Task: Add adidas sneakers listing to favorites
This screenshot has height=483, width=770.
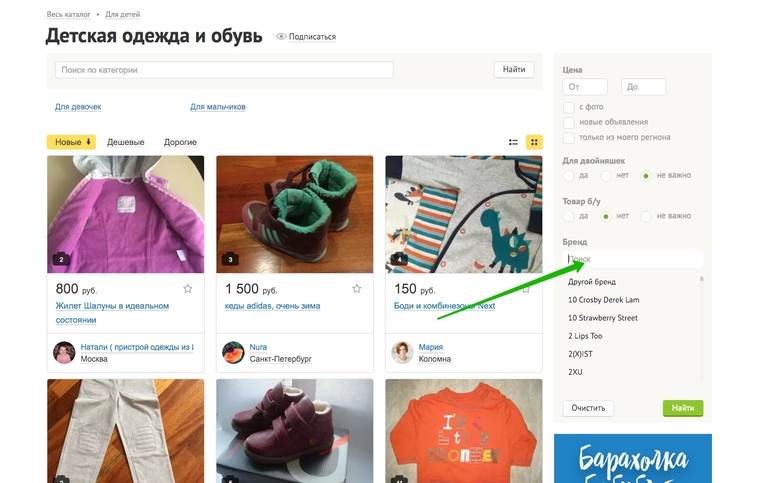Action: (x=357, y=288)
